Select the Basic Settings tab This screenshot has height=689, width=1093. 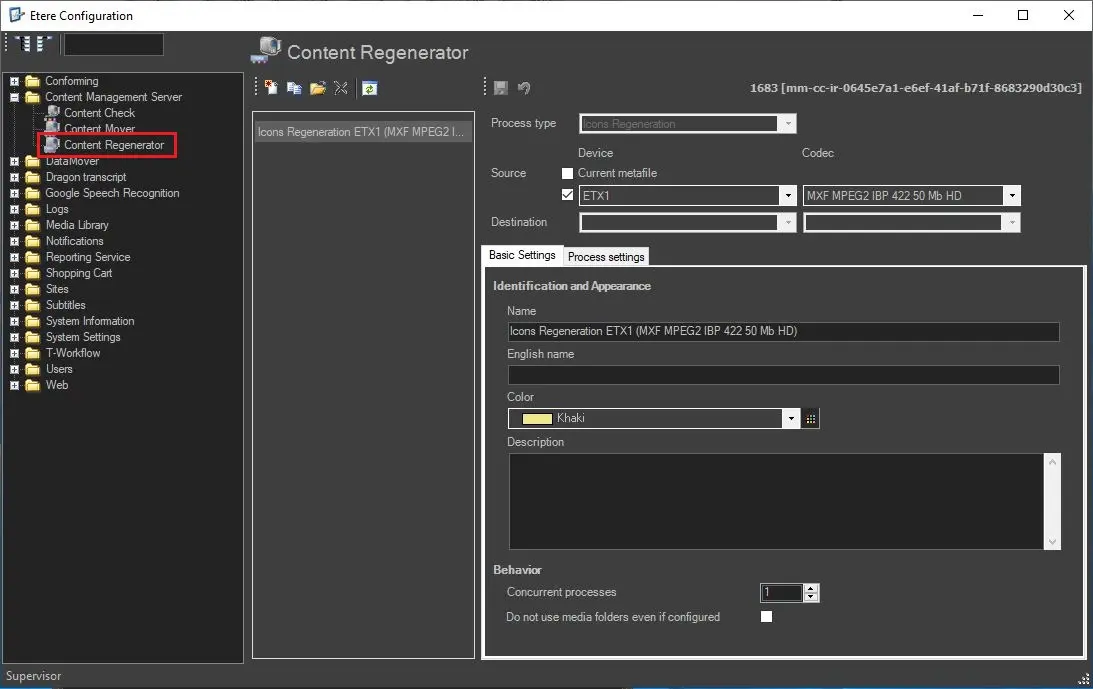click(x=522, y=256)
